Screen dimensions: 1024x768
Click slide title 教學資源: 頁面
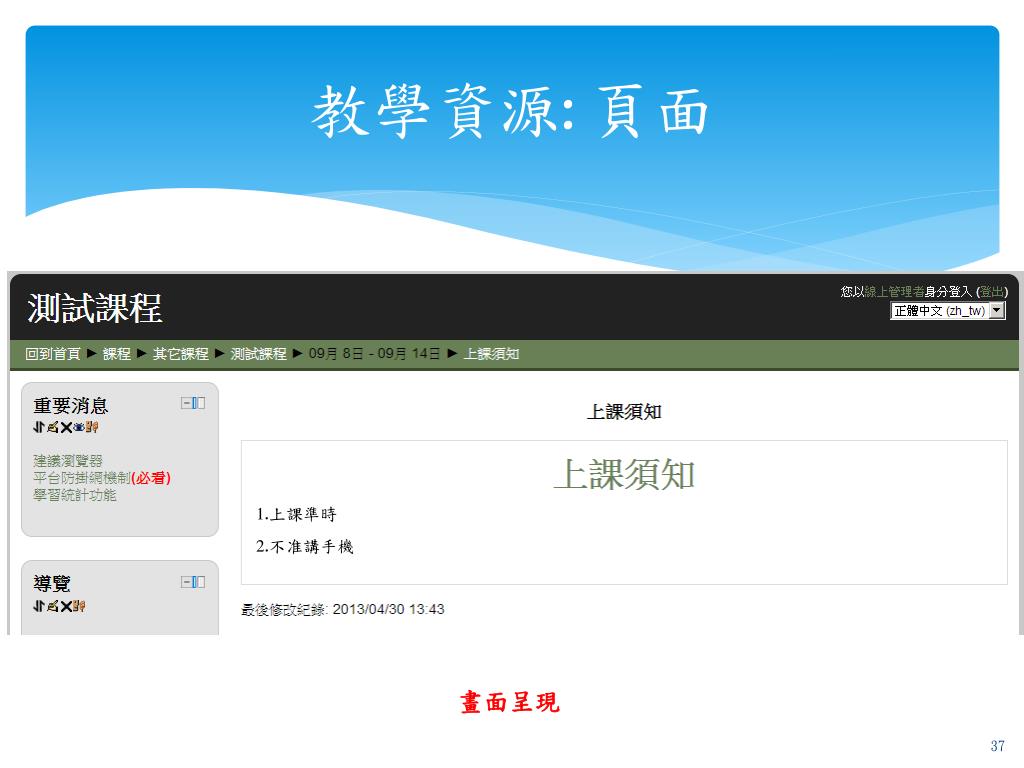511,112
